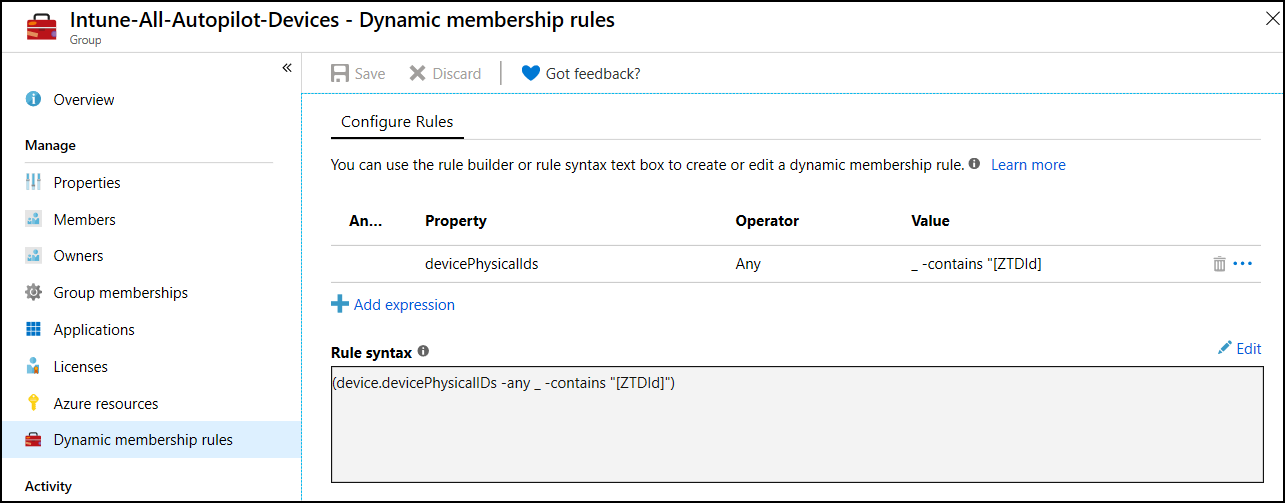Click the Discard button

(446, 73)
